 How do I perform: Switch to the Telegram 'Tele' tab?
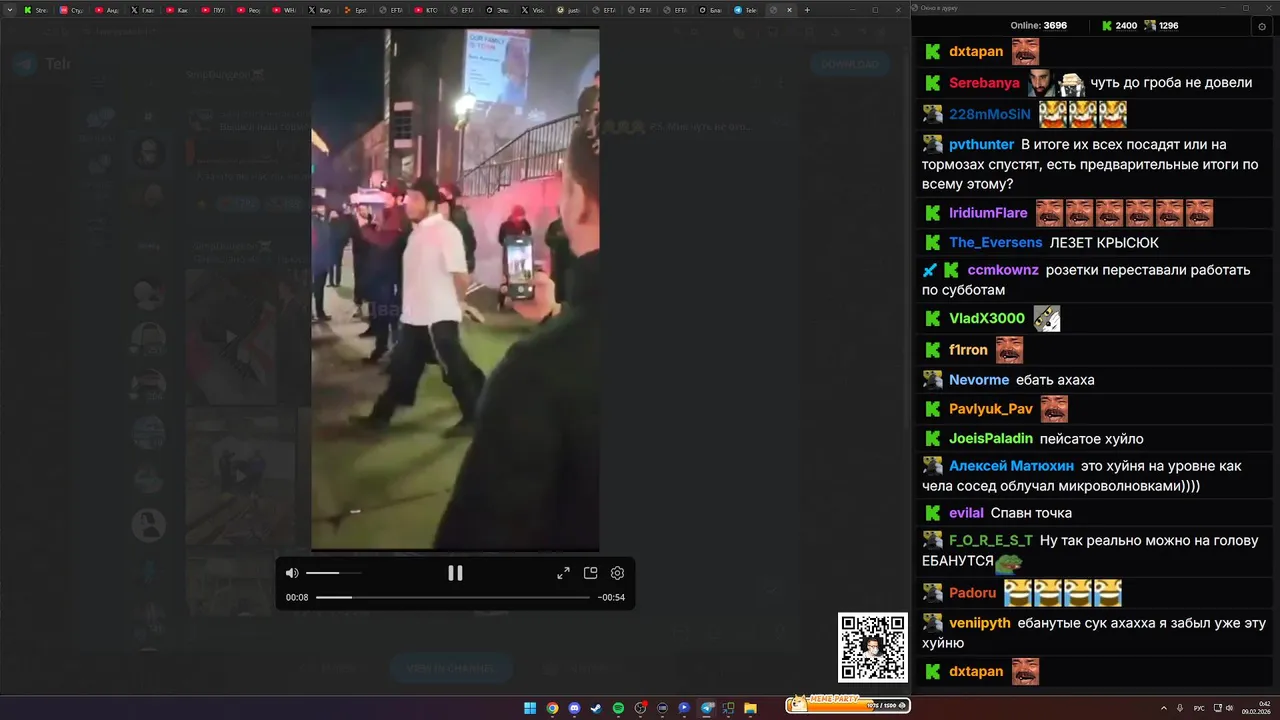746,10
